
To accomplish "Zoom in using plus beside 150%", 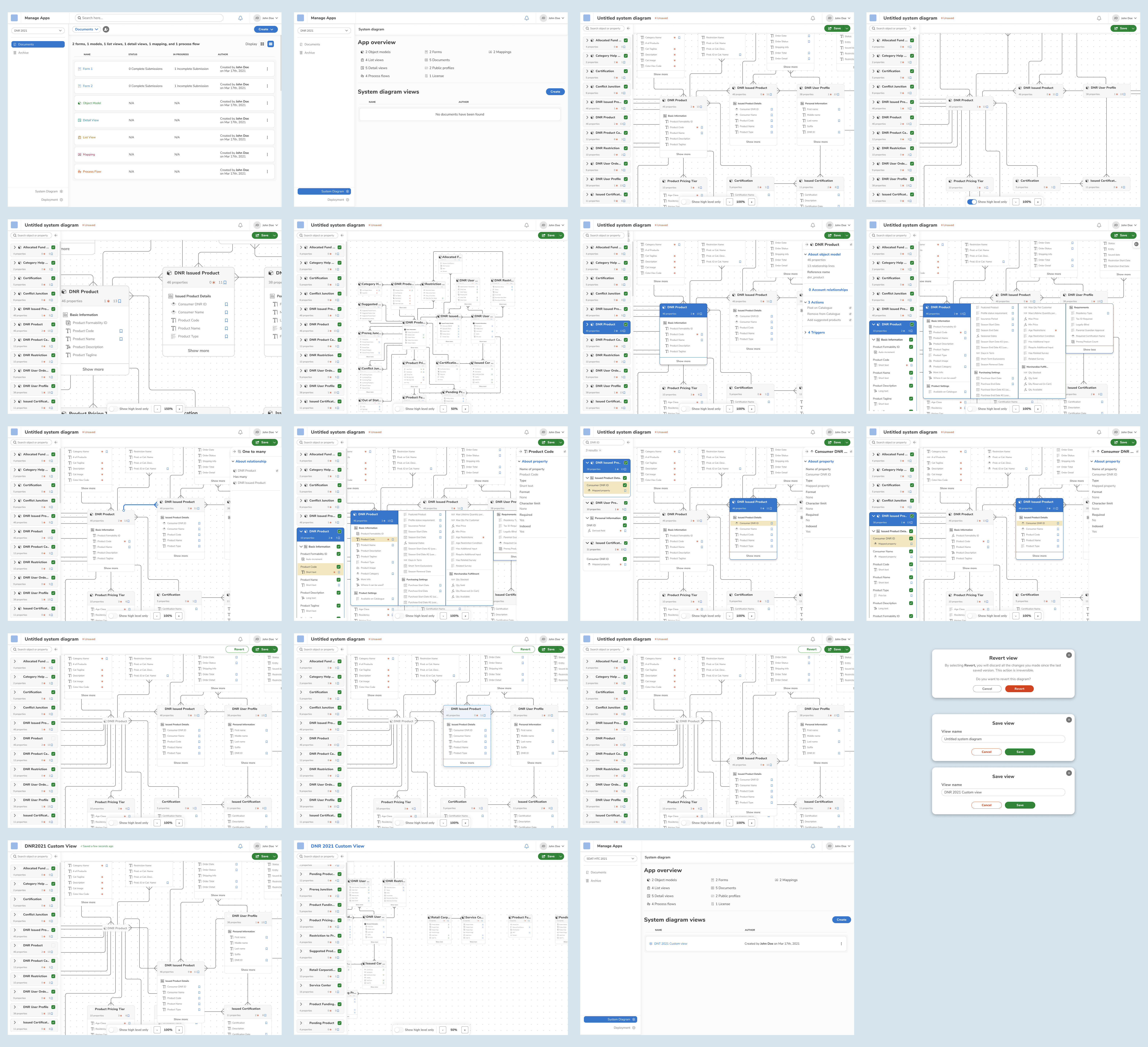I will click(179, 409).
